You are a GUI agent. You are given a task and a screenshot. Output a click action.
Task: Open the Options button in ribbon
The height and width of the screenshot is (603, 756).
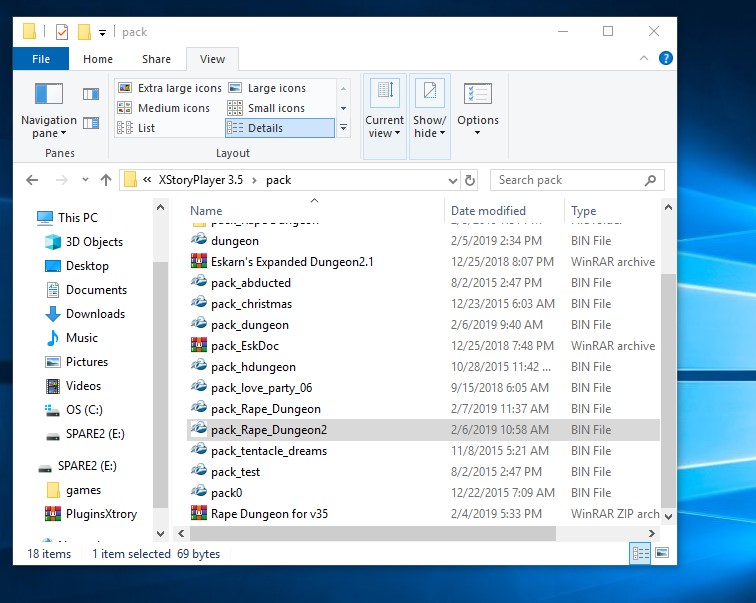477,110
